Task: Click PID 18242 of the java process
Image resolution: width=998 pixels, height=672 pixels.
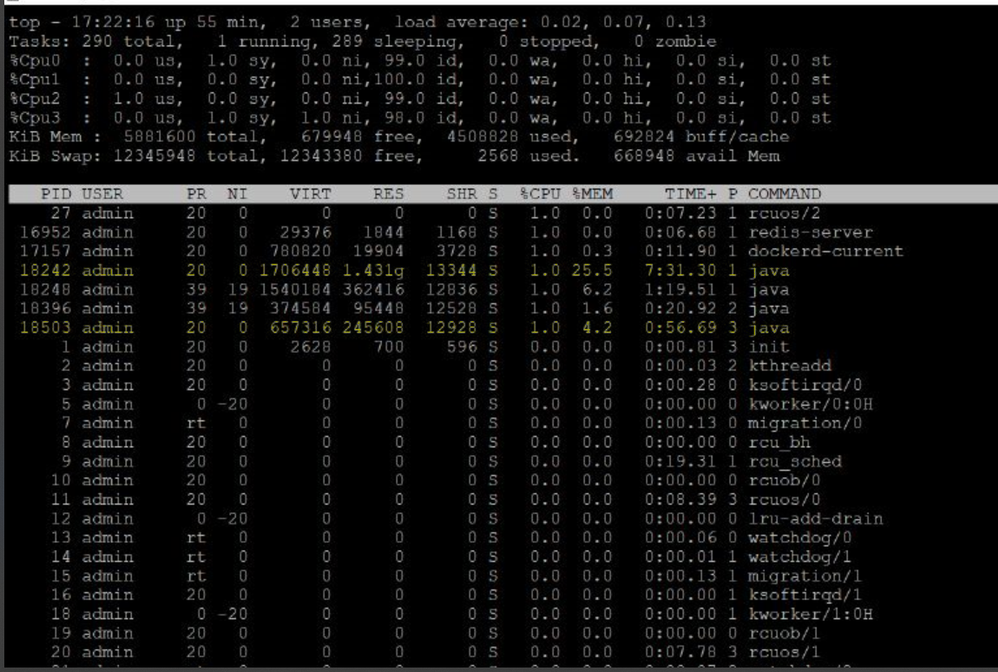Action: 46,270
